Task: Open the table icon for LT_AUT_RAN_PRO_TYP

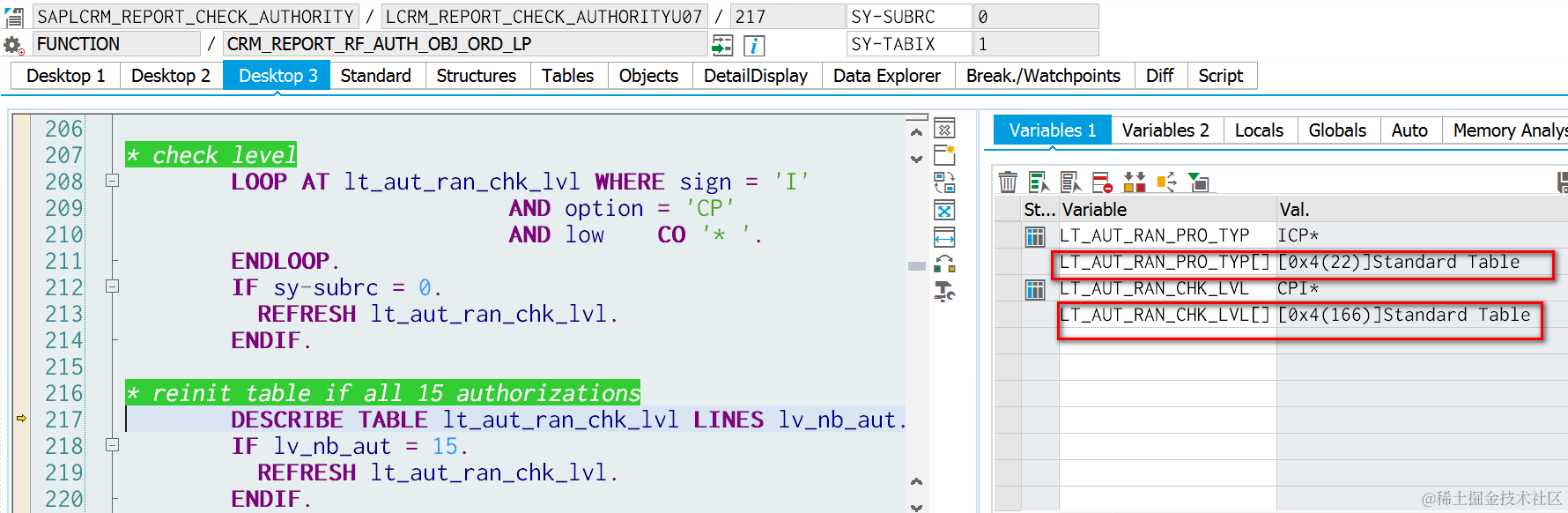Action: point(1035,236)
